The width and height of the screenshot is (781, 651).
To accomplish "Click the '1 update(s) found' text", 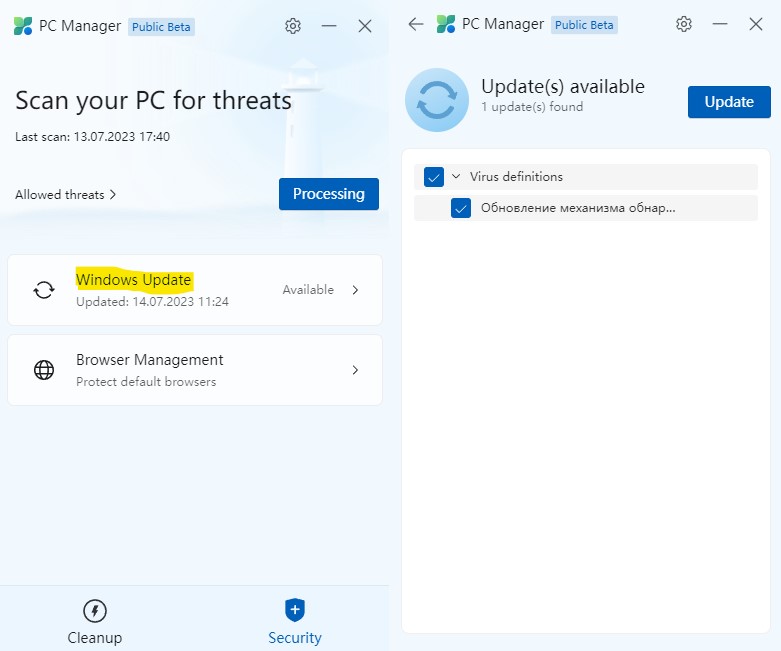I will click(532, 107).
